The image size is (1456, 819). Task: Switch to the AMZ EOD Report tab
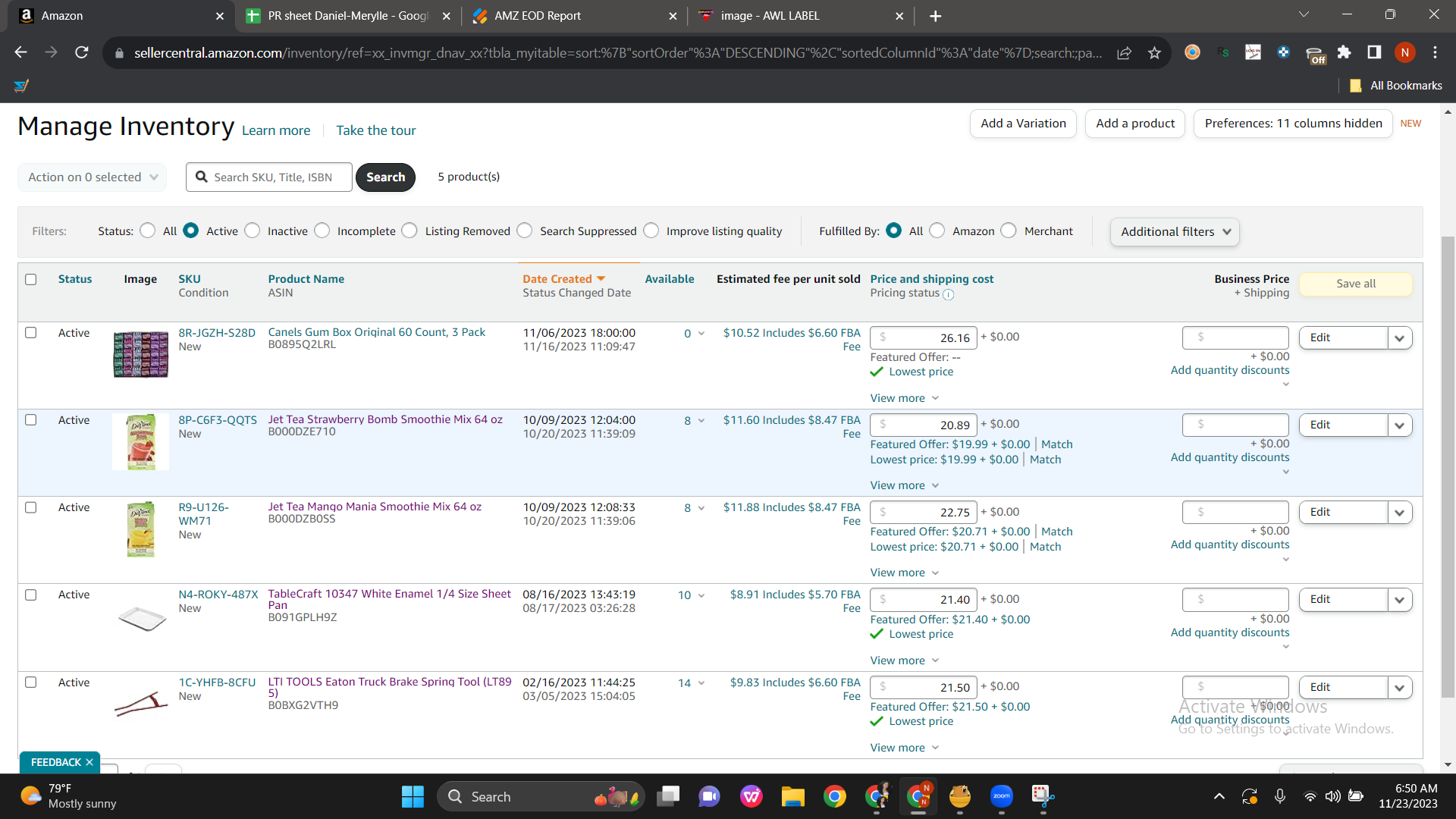574,16
